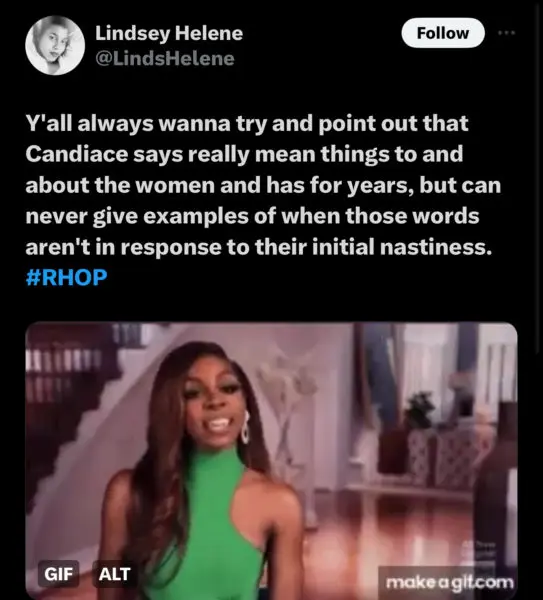Click the word "nastiness." in the tweet
543x600 pixels.
[x=436, y=247]
